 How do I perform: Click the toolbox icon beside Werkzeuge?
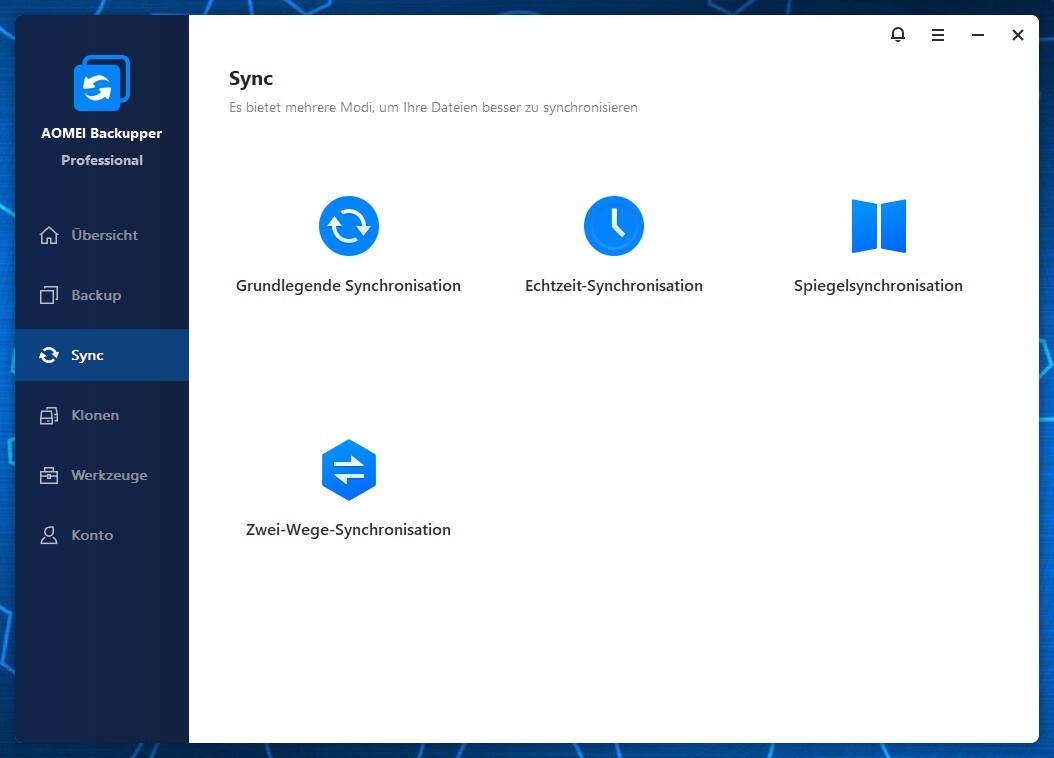point(48,476)
